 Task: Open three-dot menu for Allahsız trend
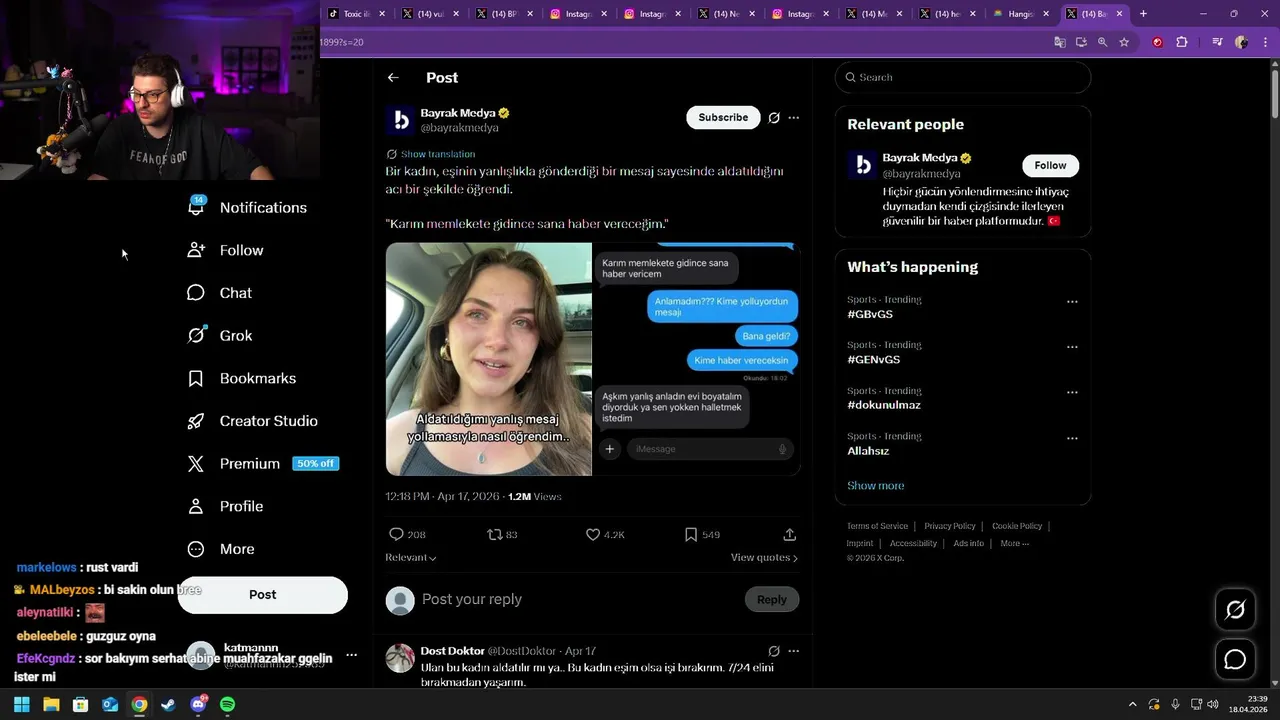pos(1072,438)
